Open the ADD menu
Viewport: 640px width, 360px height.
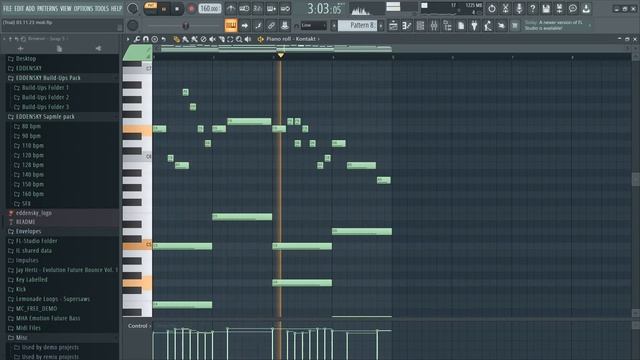tap(31, 9)
